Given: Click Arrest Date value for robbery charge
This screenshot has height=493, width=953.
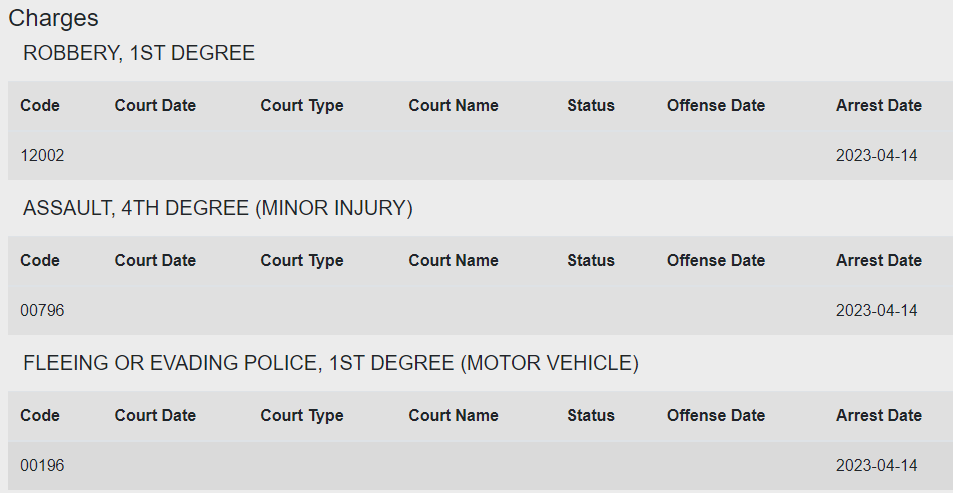Looking at the screenshot, I should click(x=876, y=156).
